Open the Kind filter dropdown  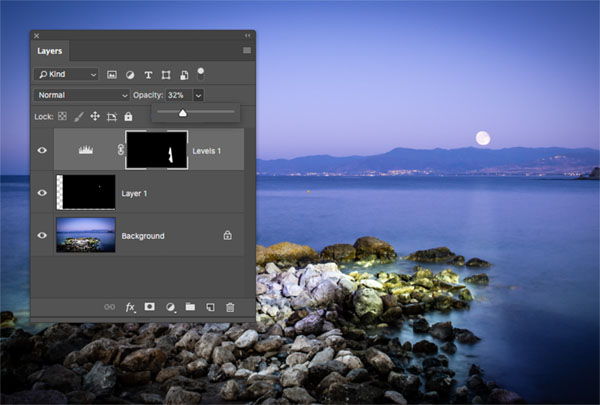(66, 74)
